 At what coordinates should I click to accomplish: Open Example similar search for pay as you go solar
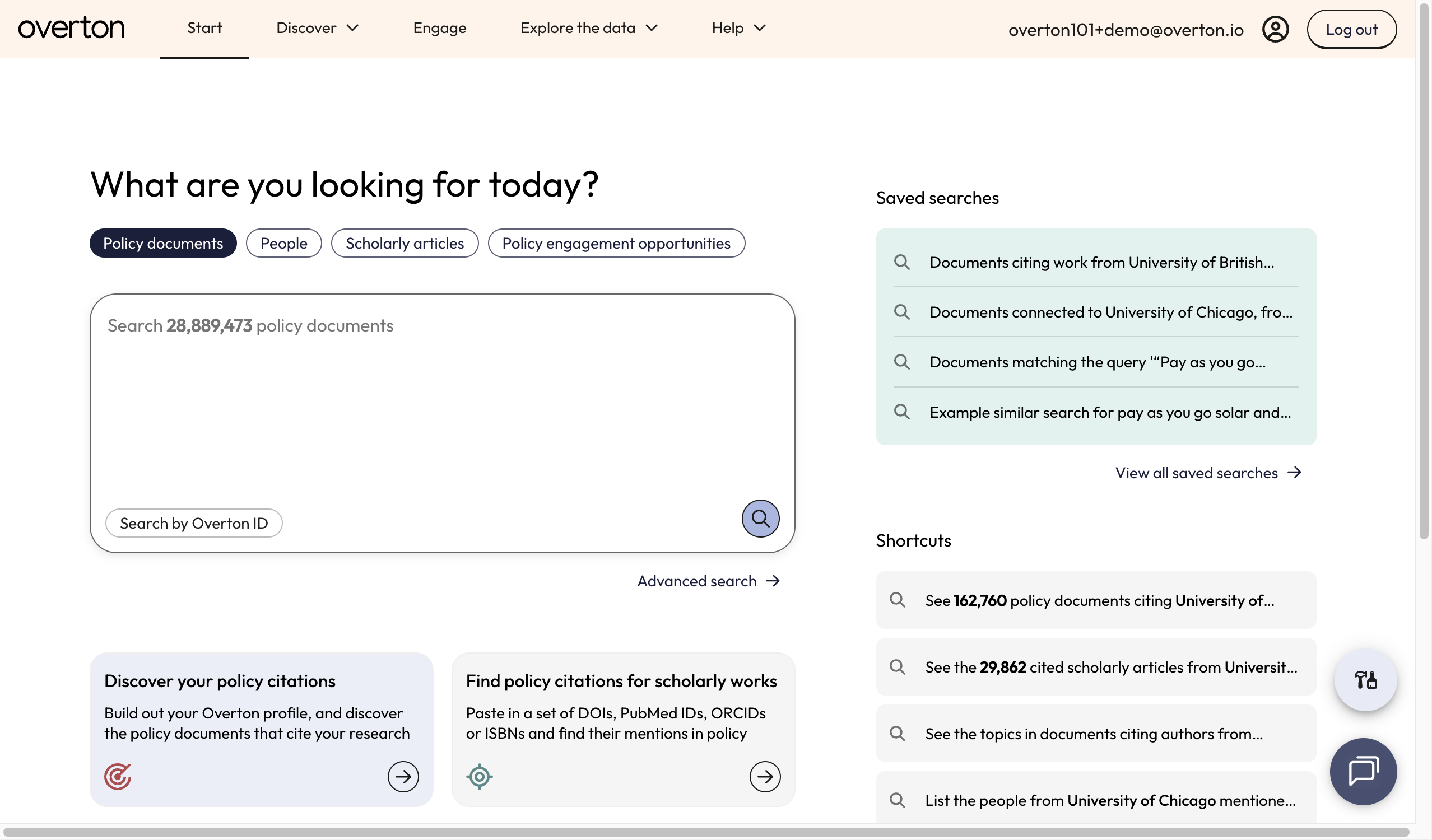coord(1096,412)
